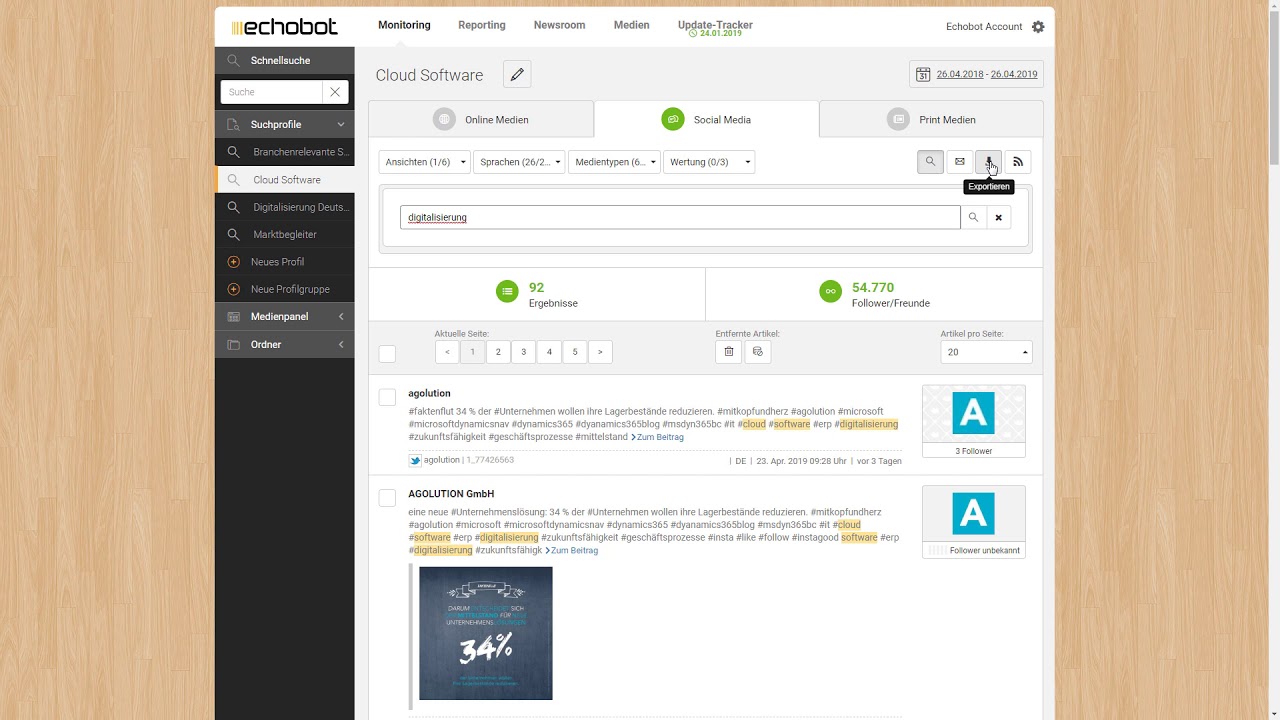Clear the Schnellsuche field with the X
Viewport: 1280px width, 720px height.
pos(335,92)
